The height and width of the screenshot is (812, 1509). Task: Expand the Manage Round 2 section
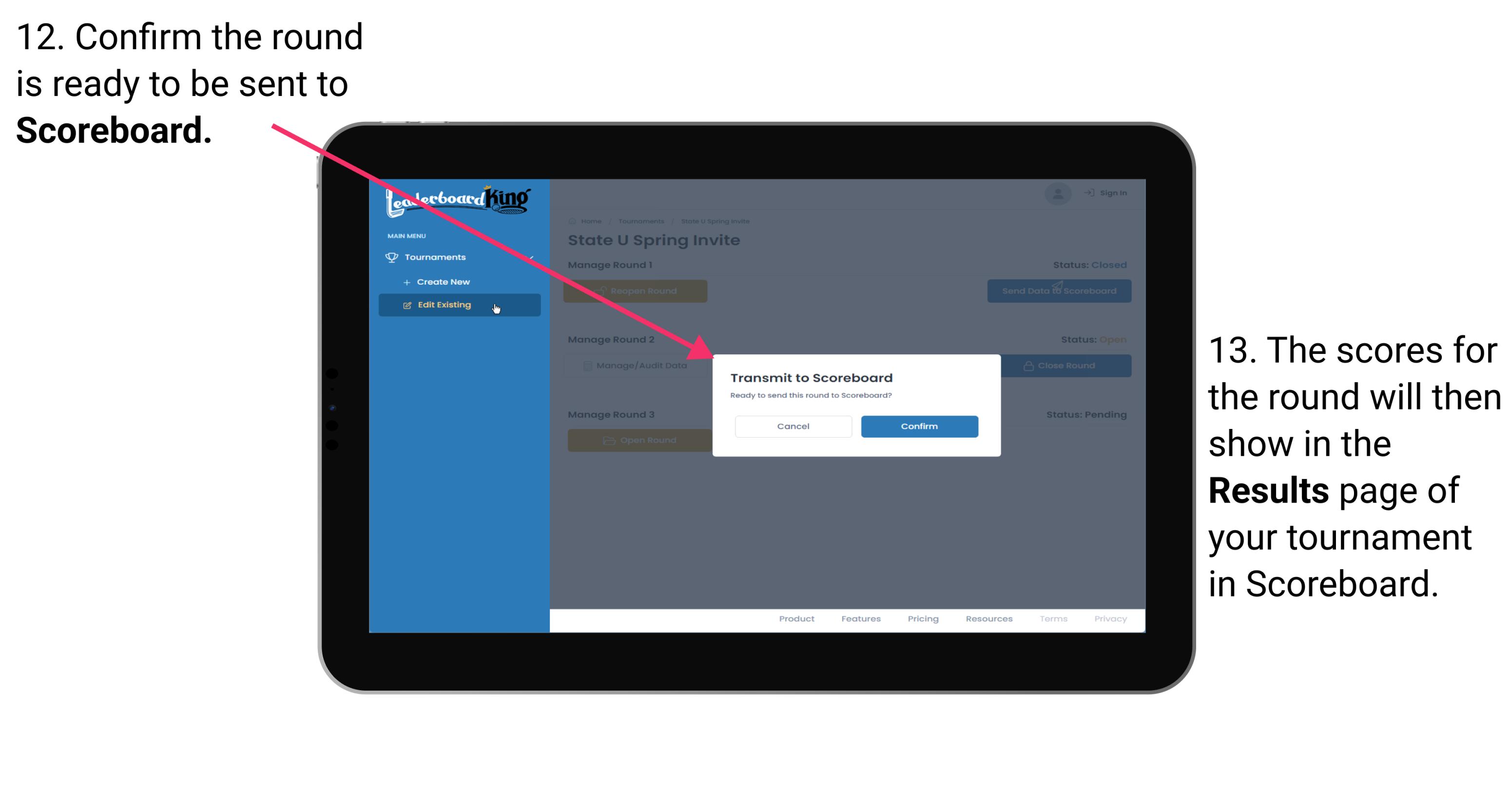619,338
